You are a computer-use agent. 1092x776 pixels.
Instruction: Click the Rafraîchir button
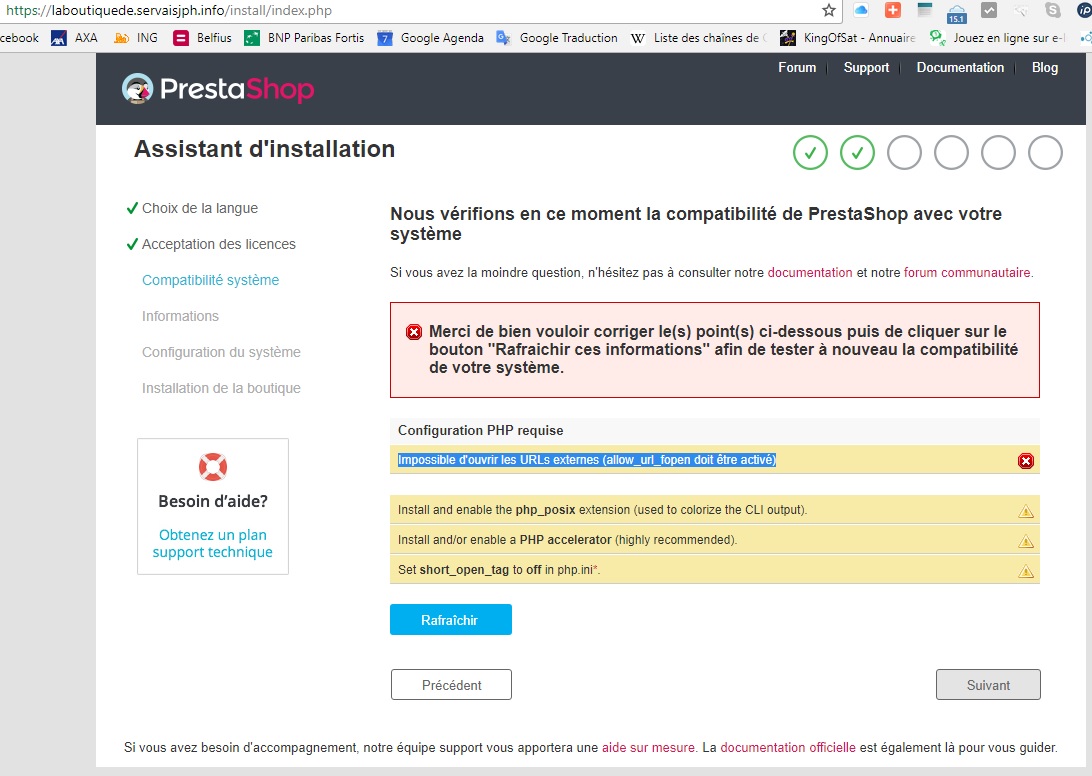tap(451, 619)
